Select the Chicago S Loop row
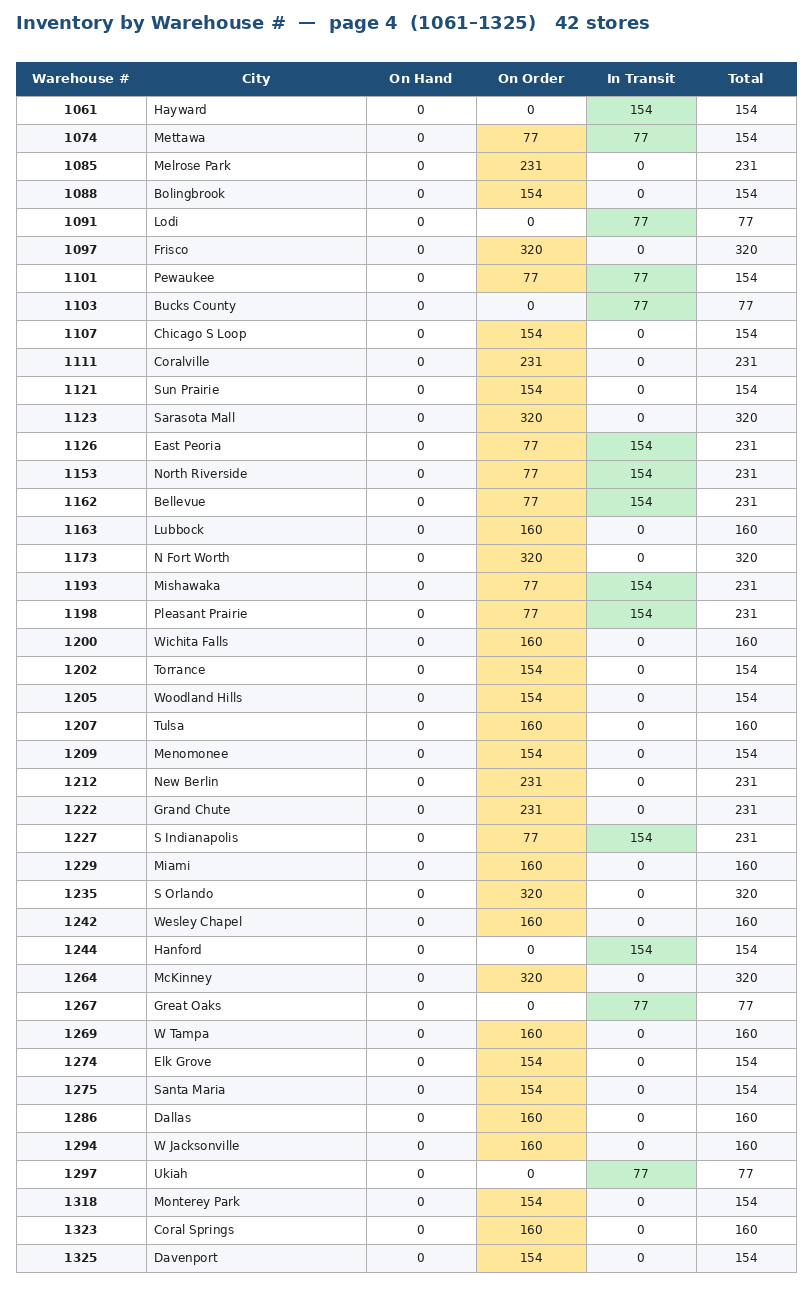The image size is (812, 1296). coord(406,334)
